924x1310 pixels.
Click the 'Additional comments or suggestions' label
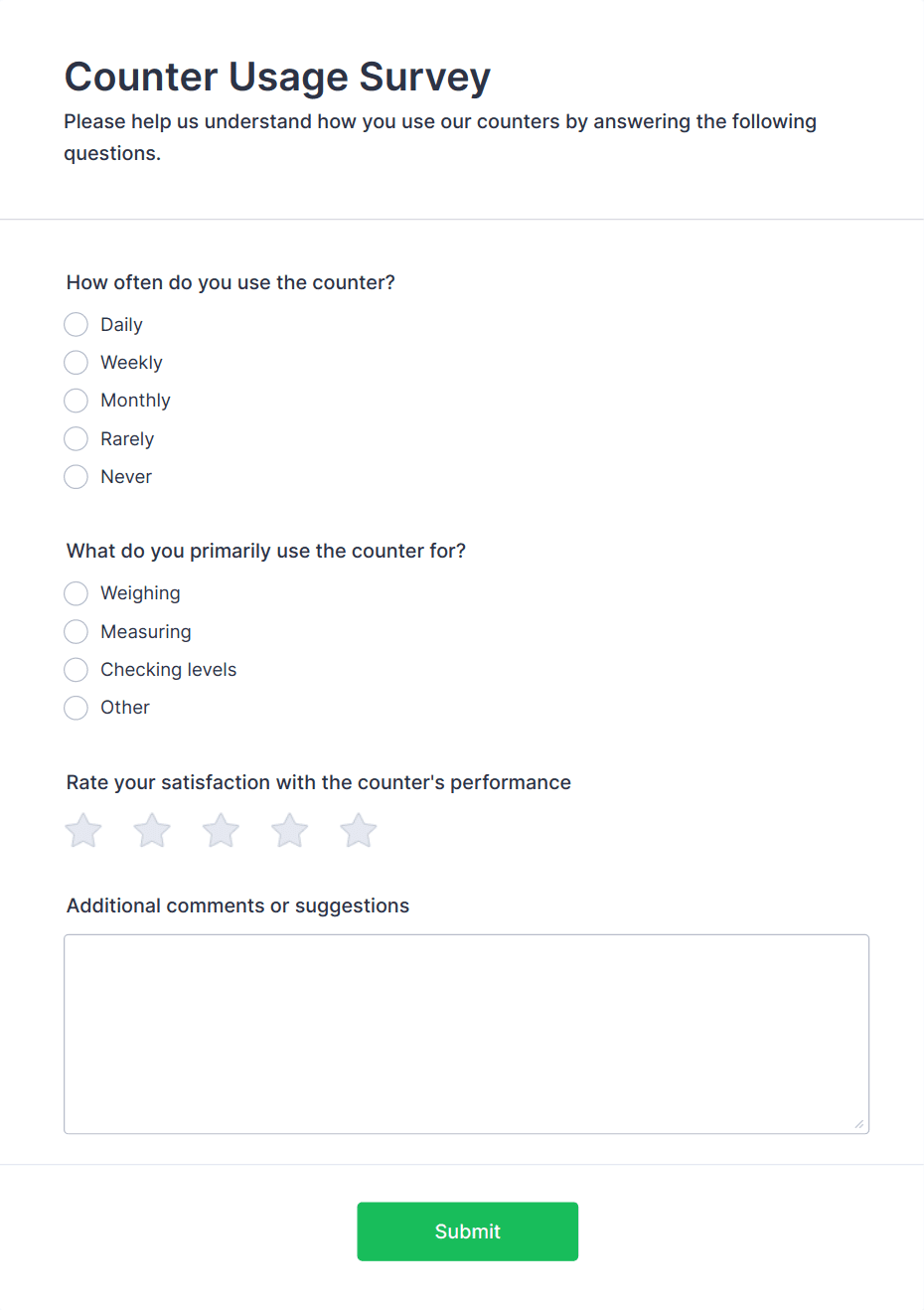click(237, 905)
